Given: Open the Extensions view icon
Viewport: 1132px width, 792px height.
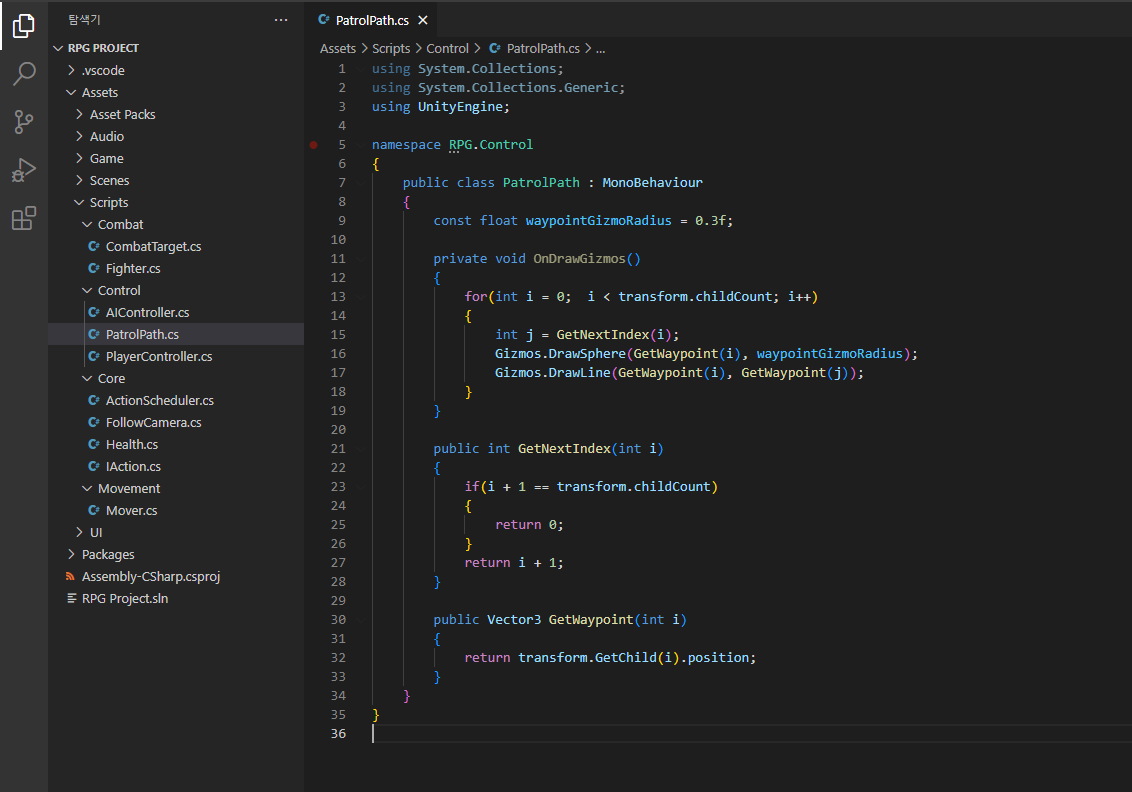Looking at the screenshot, I should [x=24, y=218].
